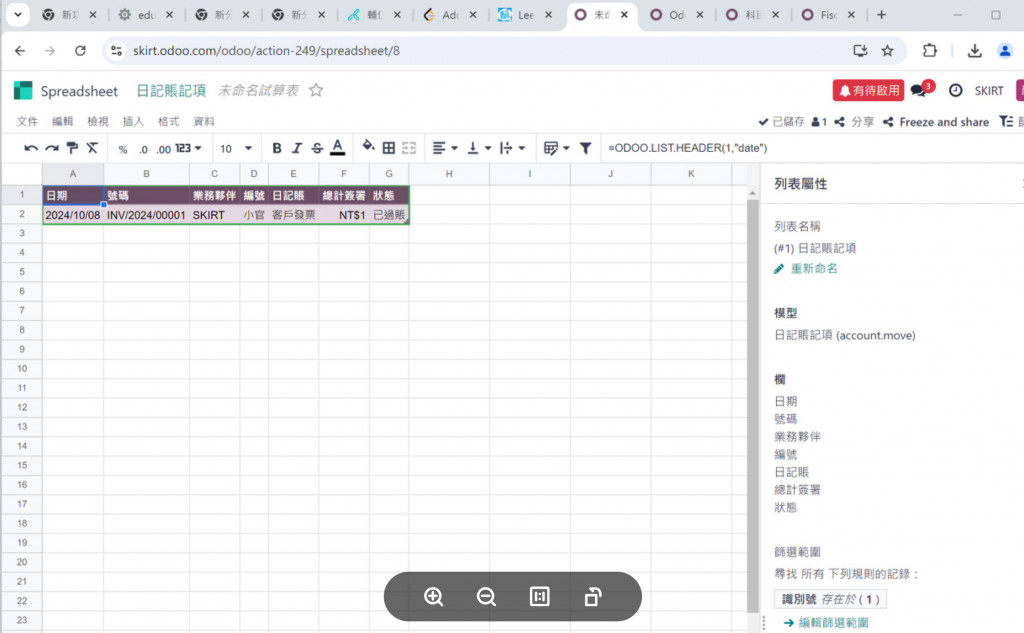The image size is (1024, 633).
Task: Click the zoom in magnifier icon
Action: pyautogui.click(x=434, y=596)
